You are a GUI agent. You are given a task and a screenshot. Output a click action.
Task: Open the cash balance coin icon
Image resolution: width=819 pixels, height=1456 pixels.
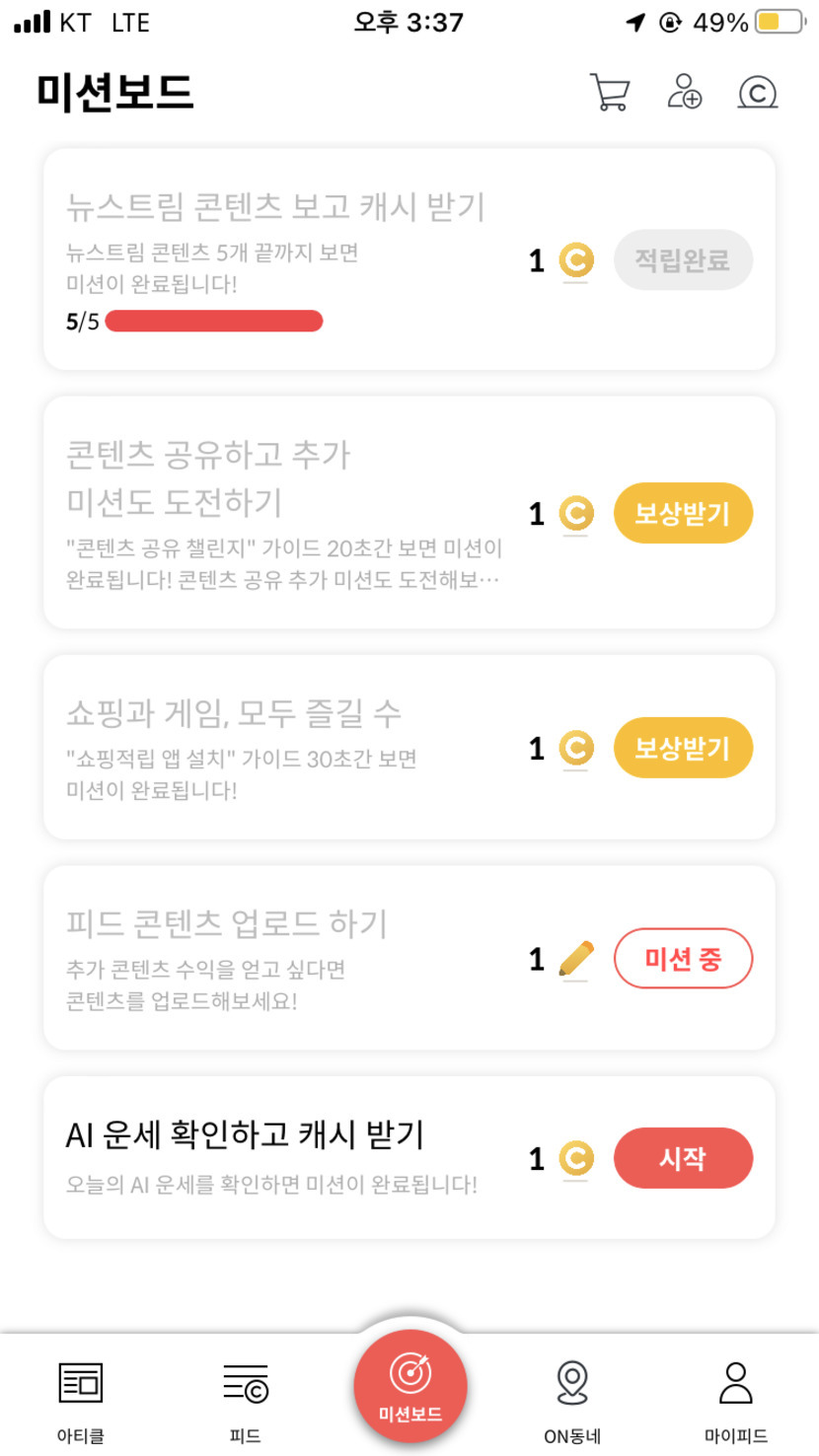tap(757, 92)
